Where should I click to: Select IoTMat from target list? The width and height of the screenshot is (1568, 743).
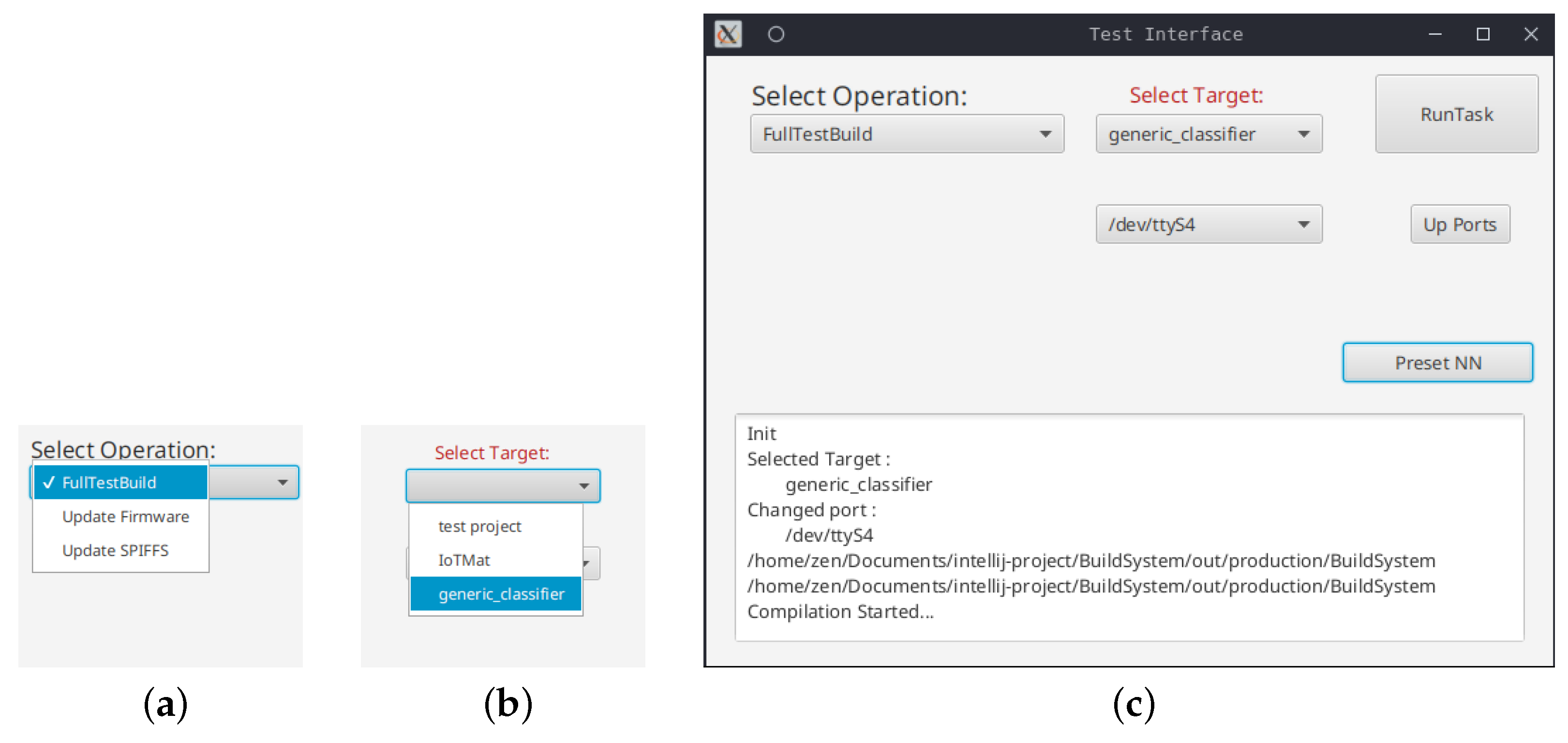coord(464,561)
